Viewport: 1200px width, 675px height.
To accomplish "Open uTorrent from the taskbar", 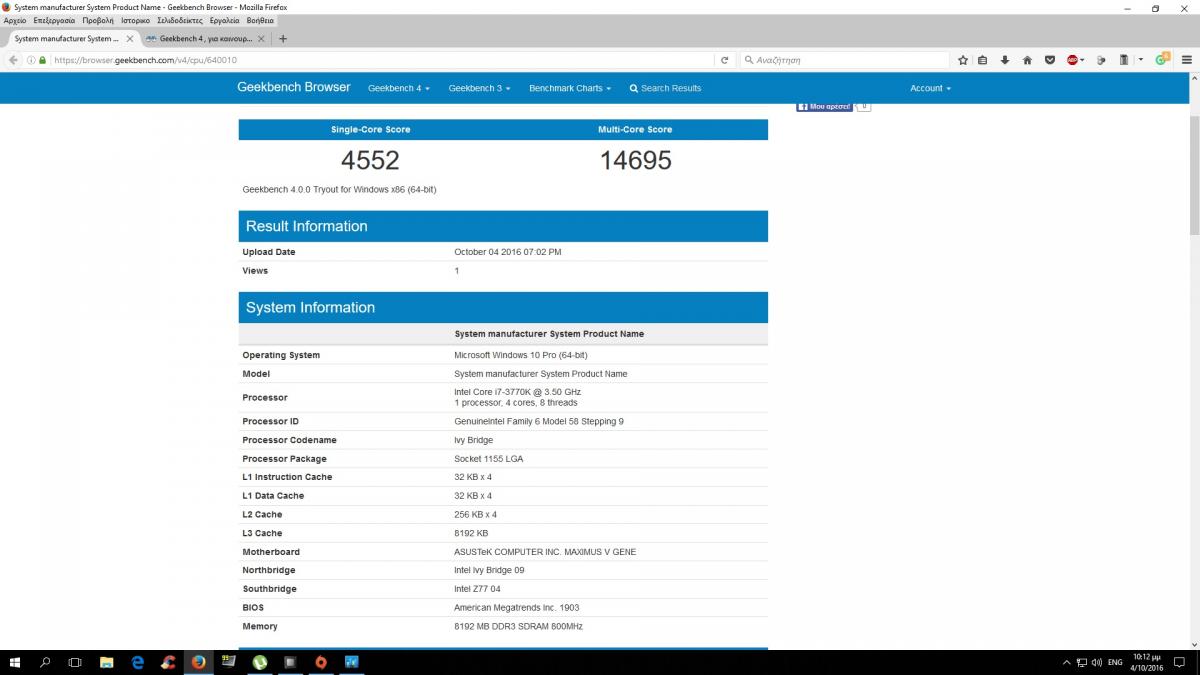I will coord(260,662).
